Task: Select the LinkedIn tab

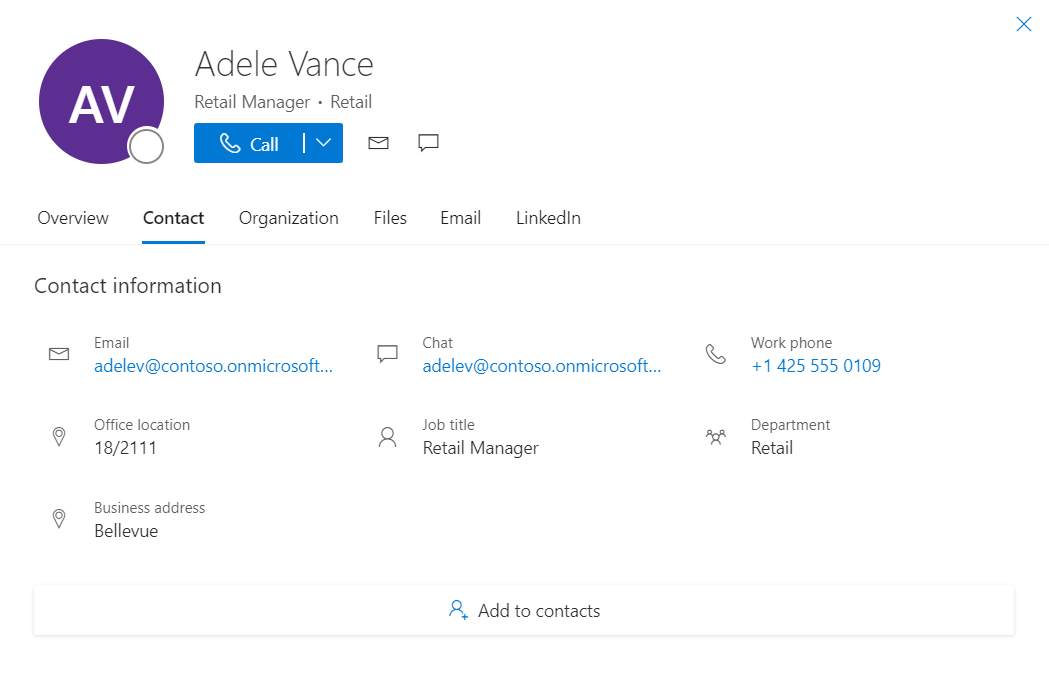Action: click(548, 218)
